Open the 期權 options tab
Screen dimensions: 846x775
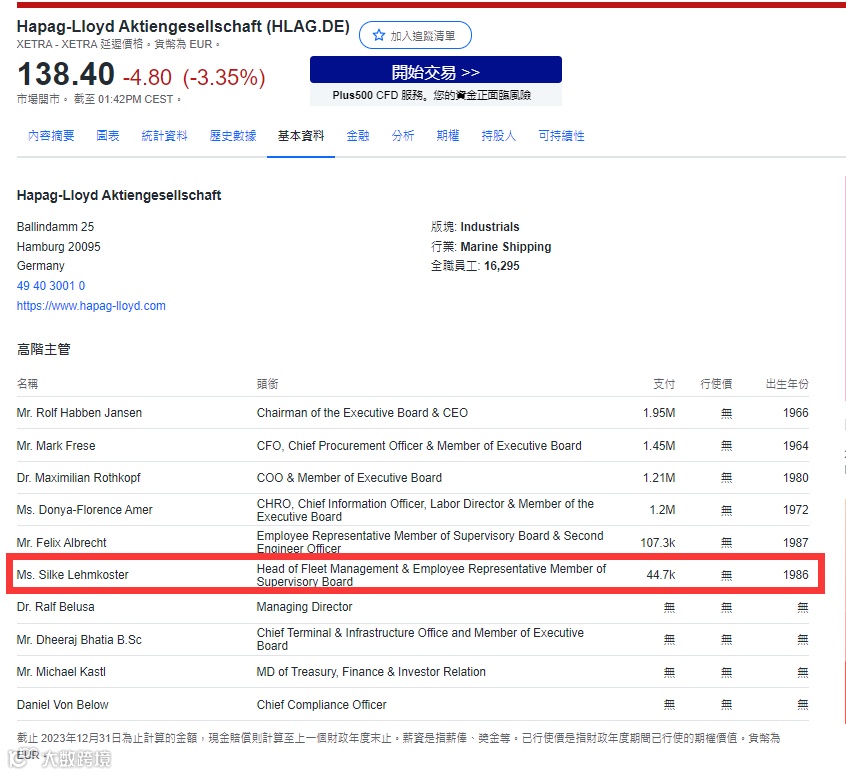coord(448,135)
